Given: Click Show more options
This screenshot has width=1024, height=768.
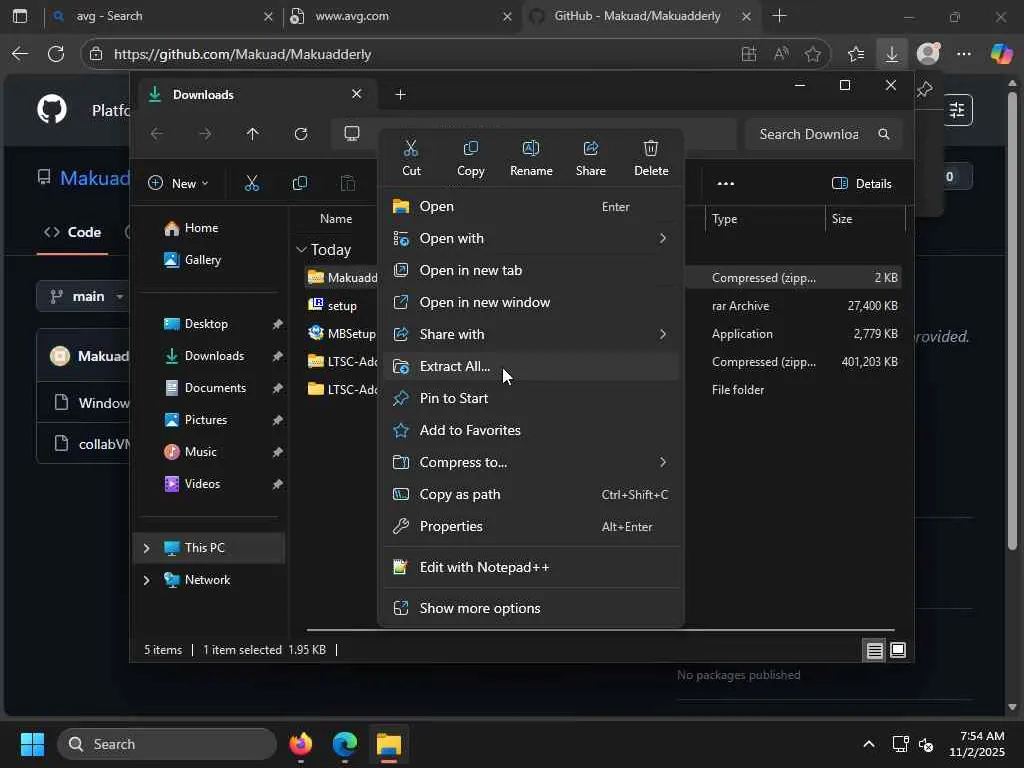Looking at the screenshot, I should click(x=480, y=608).
